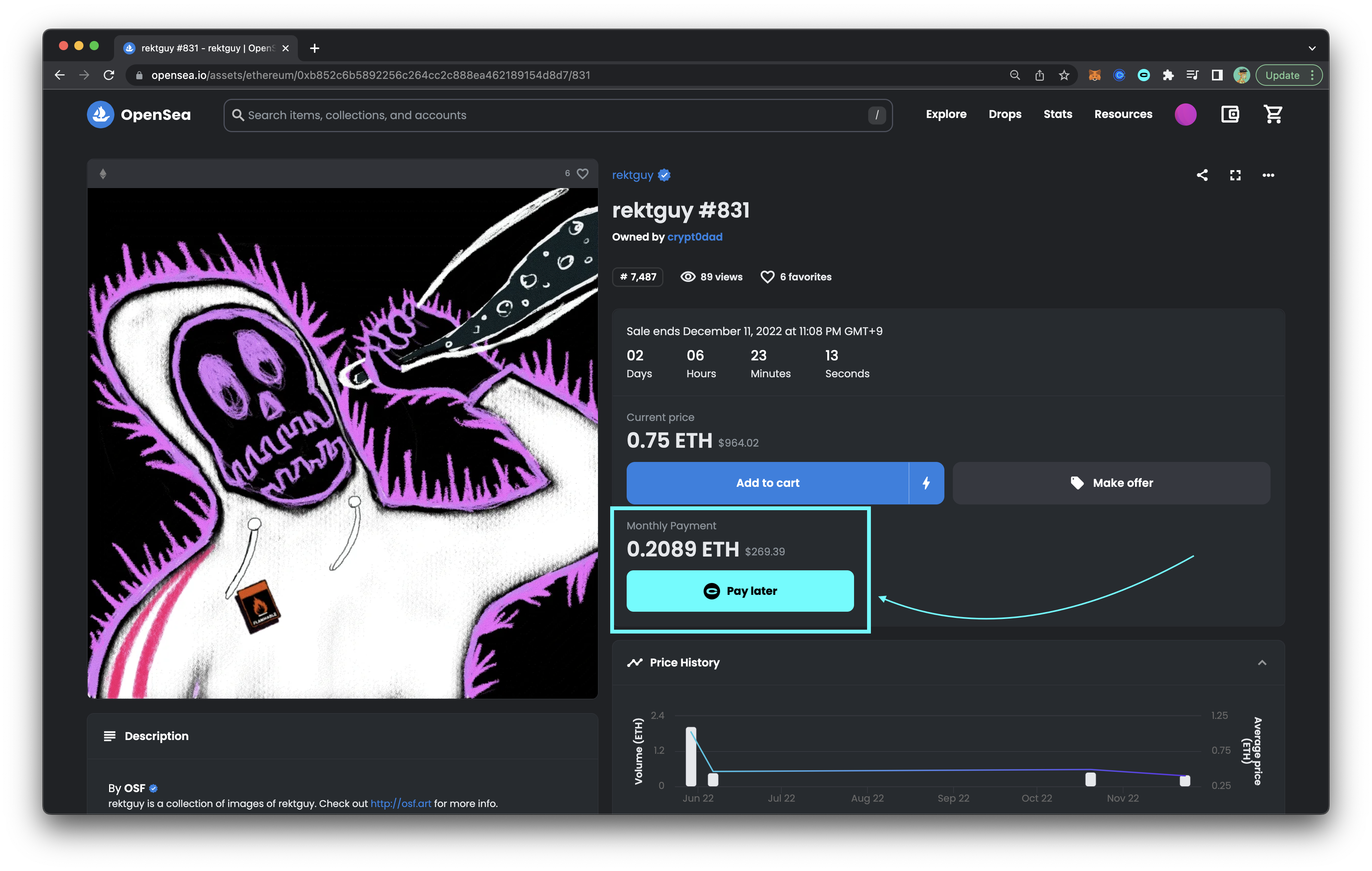Open the shopping cart icon
This screenshot has width=1372, height=871.
coord(1273,115)
